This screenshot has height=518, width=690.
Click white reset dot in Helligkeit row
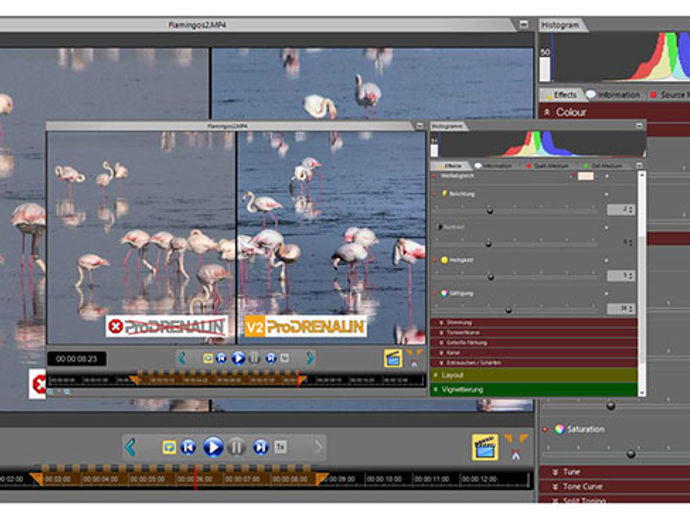[606, 261]
